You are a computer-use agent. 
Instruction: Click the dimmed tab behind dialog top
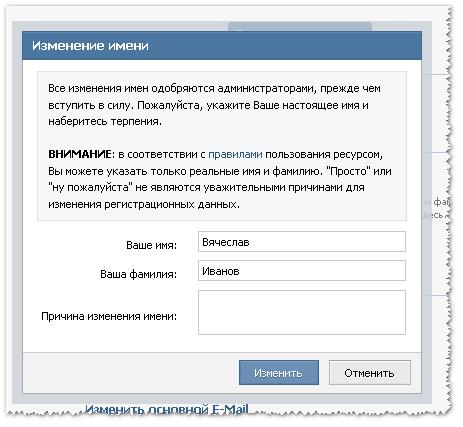[x=300, y=27]
